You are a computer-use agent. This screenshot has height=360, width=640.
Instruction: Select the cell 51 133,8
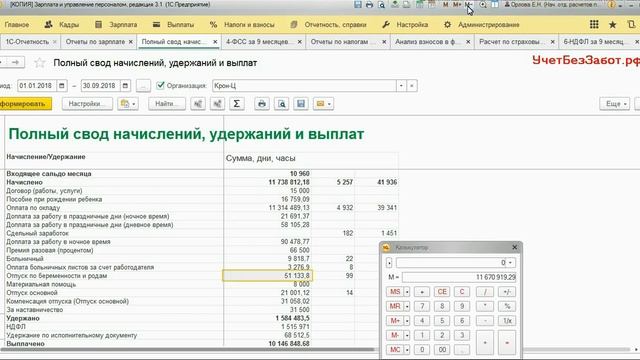click(x=268, y=276)
